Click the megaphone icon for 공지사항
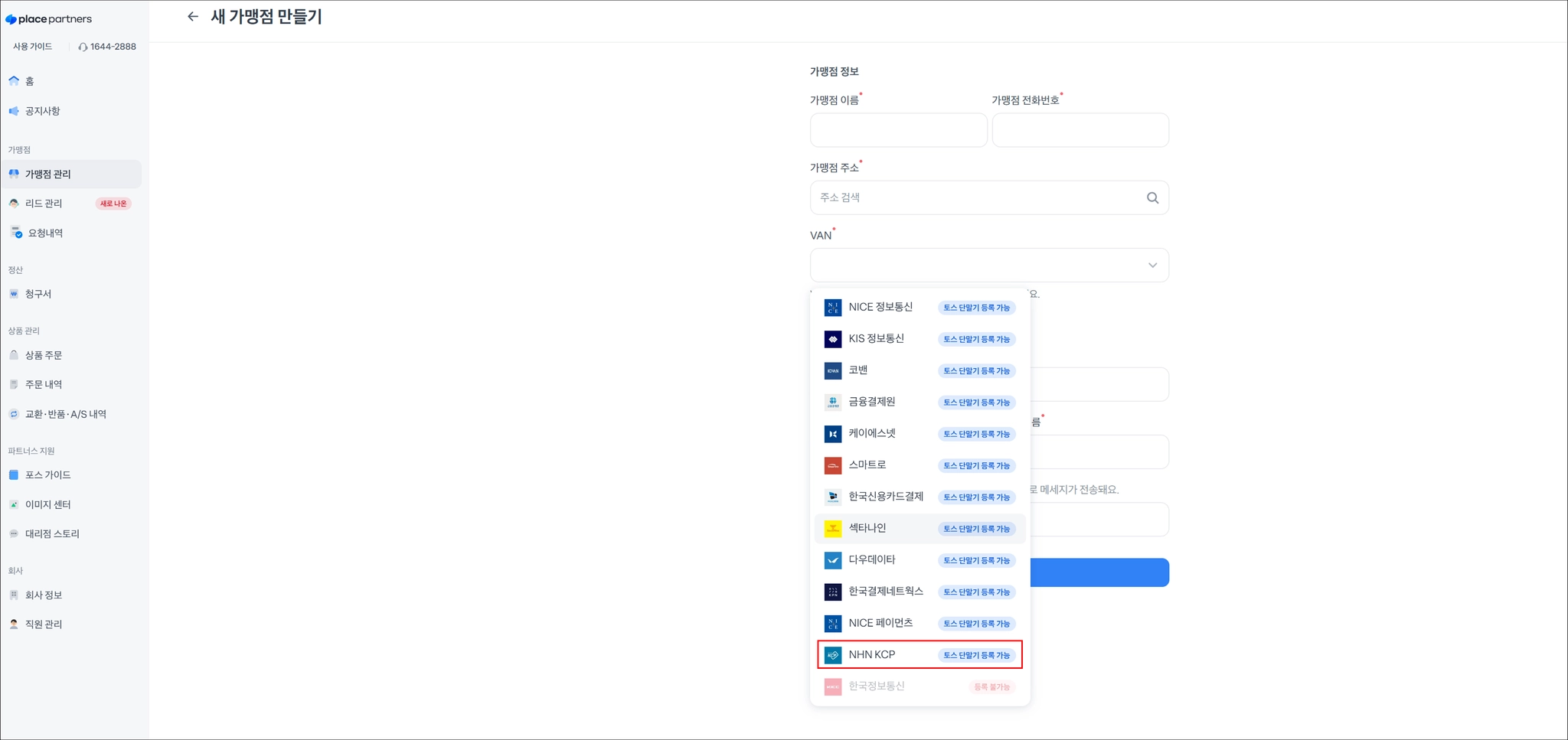The height and width of the screenshot is (740, 1568). click(x=14, y=111)
